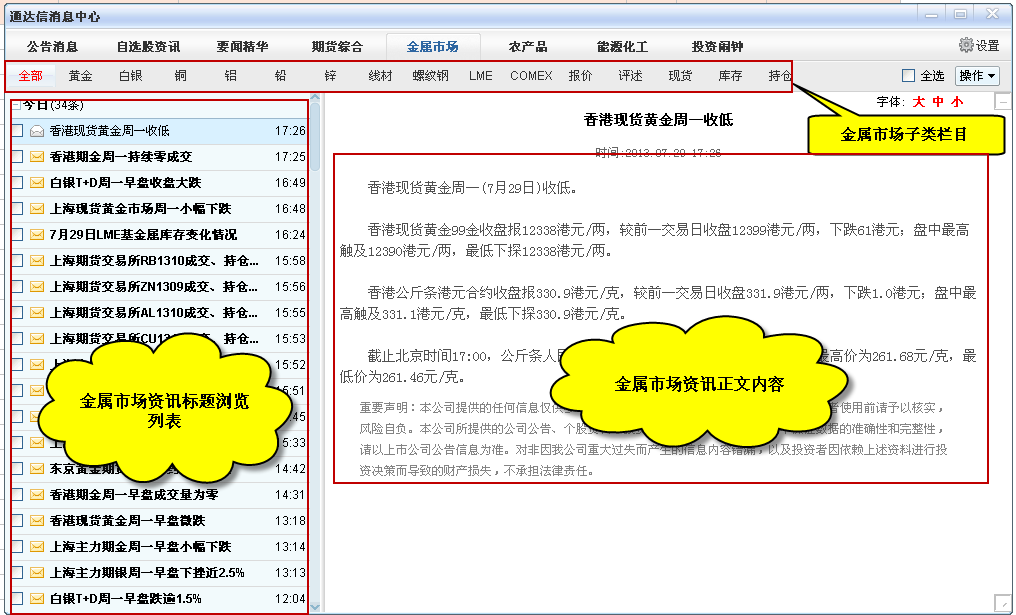This screenshot has height=615, width=1016.
Task: Collapse the 今日(34条) group
Action: point(16,105)
